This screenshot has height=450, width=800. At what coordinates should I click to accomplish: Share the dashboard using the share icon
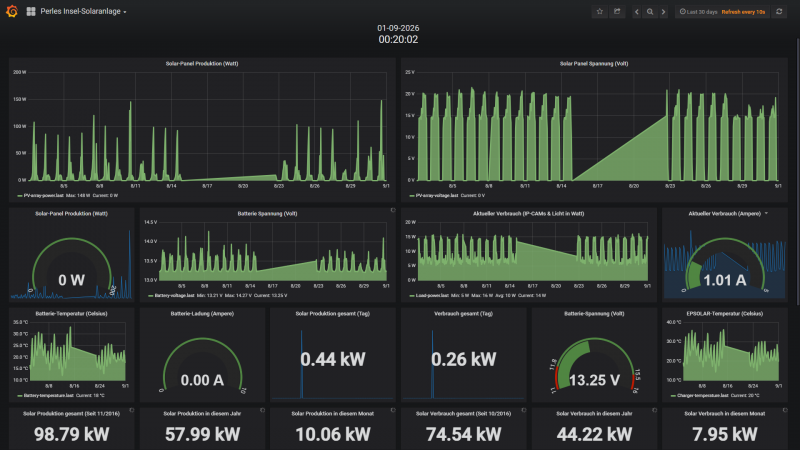pyautogui.click(x=617, y=11)
